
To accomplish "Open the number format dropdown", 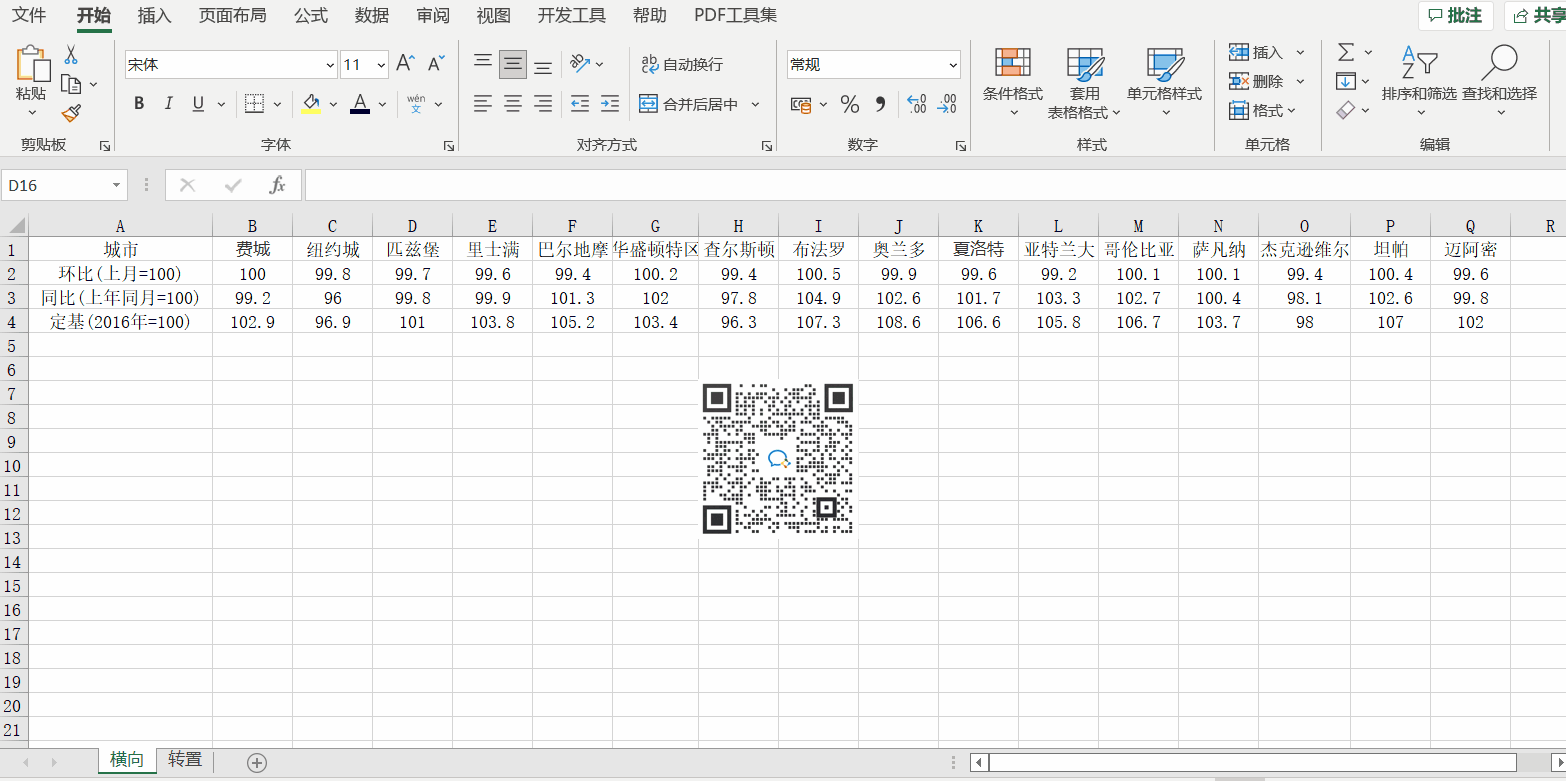I will pos(952,65).
